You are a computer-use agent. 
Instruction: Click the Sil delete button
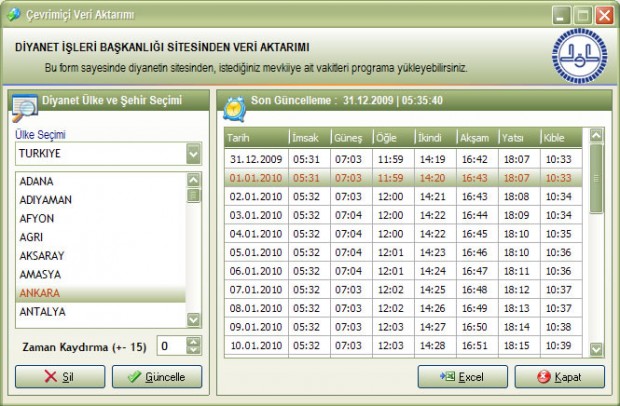(x=60, y=377)
